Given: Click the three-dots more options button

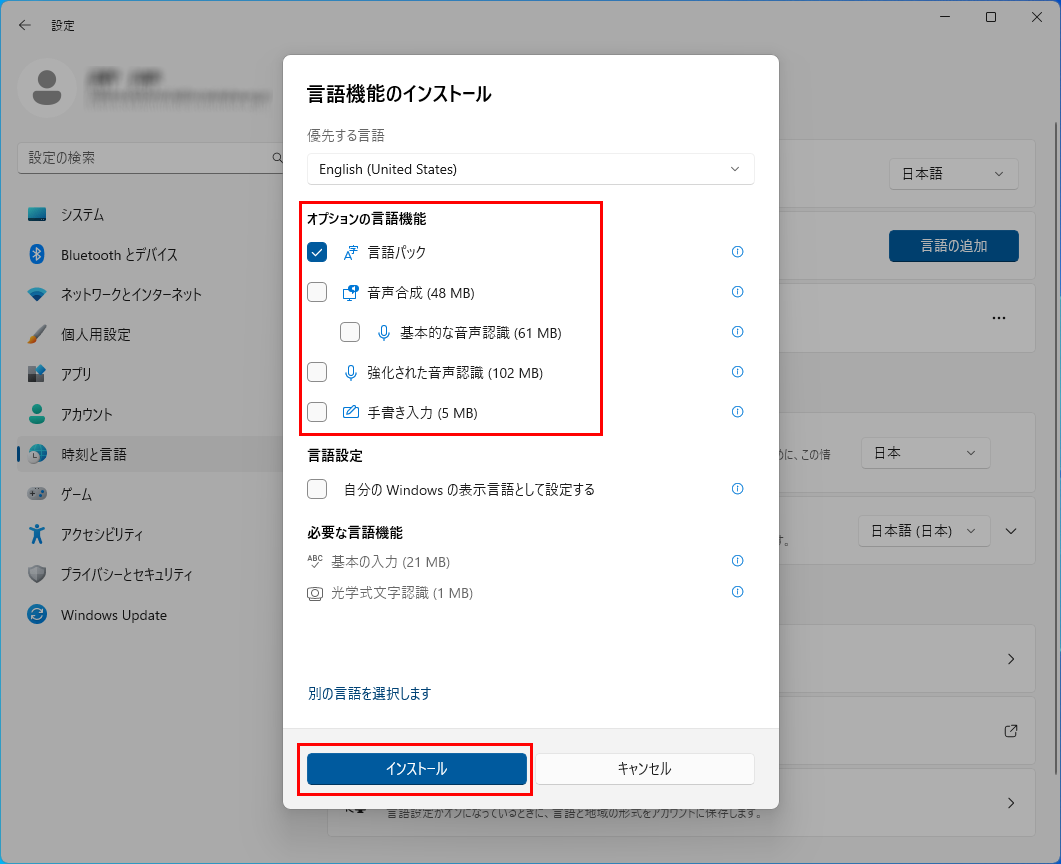Looking at the screenshot, I should click(x=999, y=318).
